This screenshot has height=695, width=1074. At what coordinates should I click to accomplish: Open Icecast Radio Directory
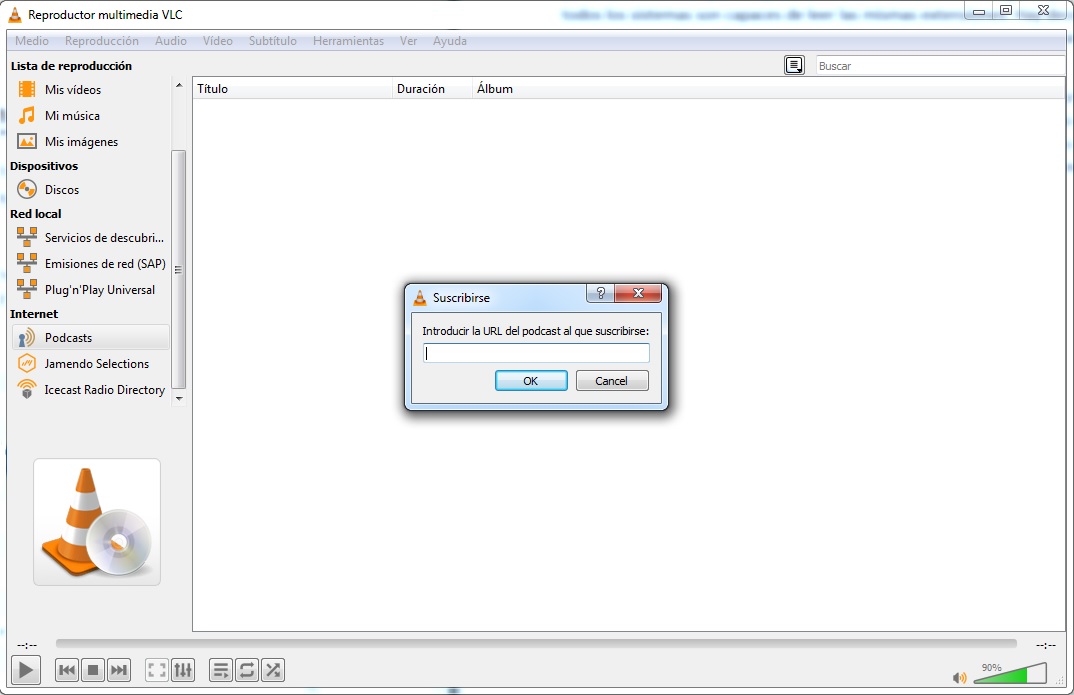tap(104, 390)
